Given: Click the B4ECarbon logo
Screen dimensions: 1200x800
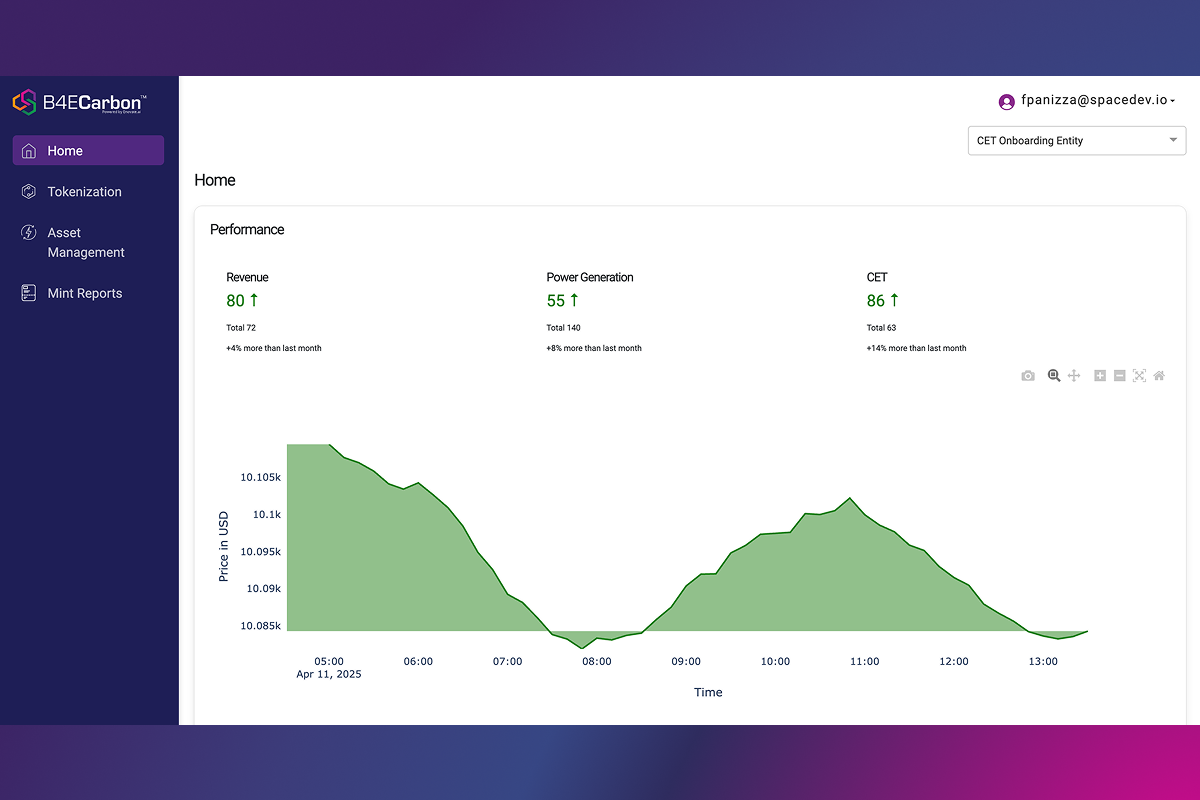Looking at the screenshot, I should point(80,102).
